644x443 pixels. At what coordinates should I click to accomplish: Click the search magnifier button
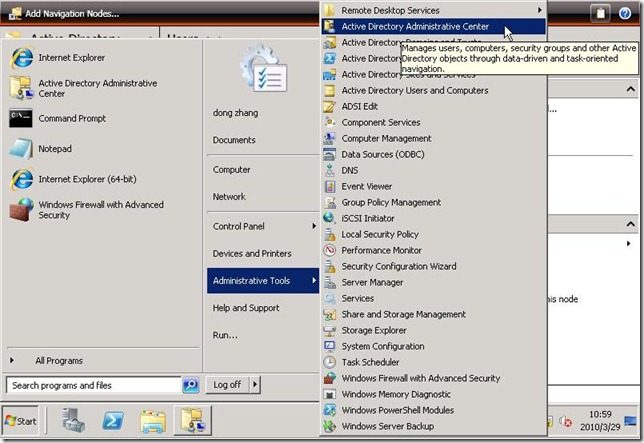pyautogui.click(x=191, y=385)
